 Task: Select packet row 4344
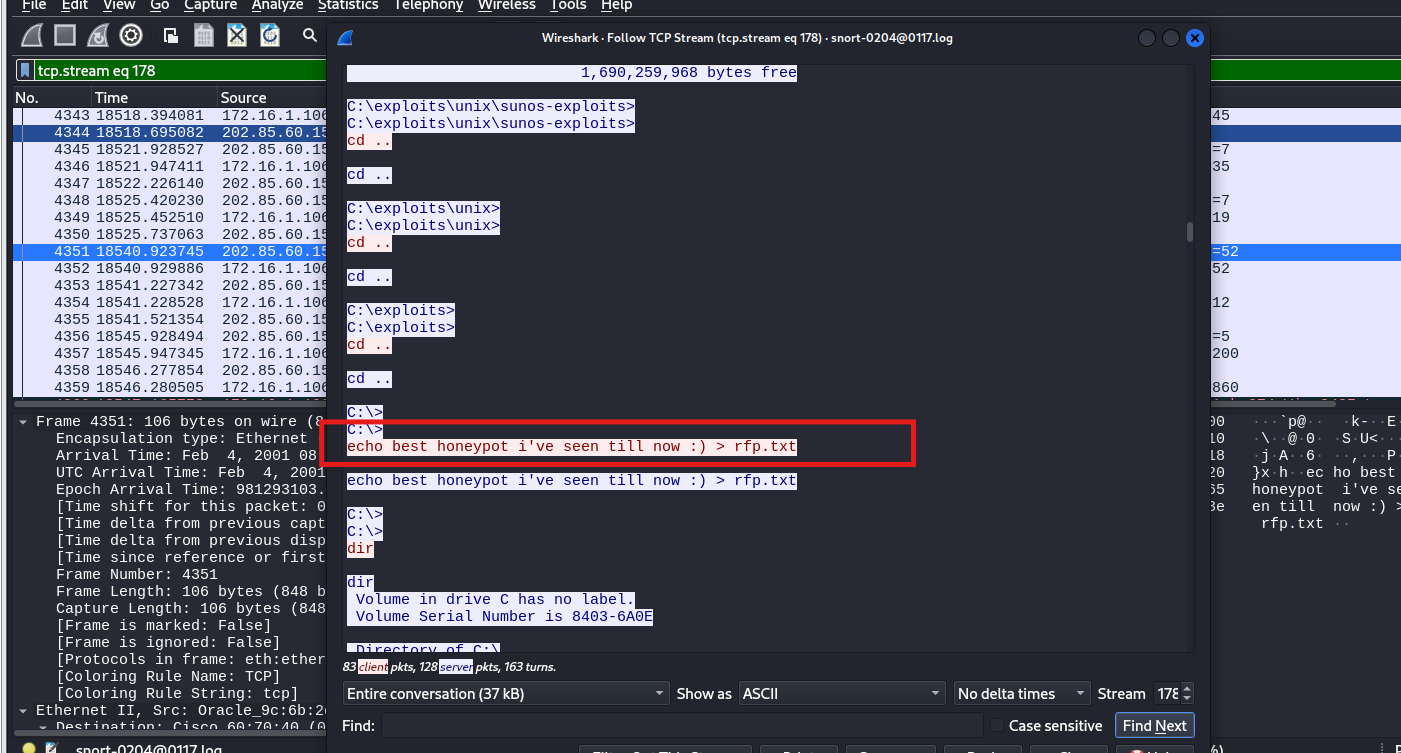click(x=170, y=132)
